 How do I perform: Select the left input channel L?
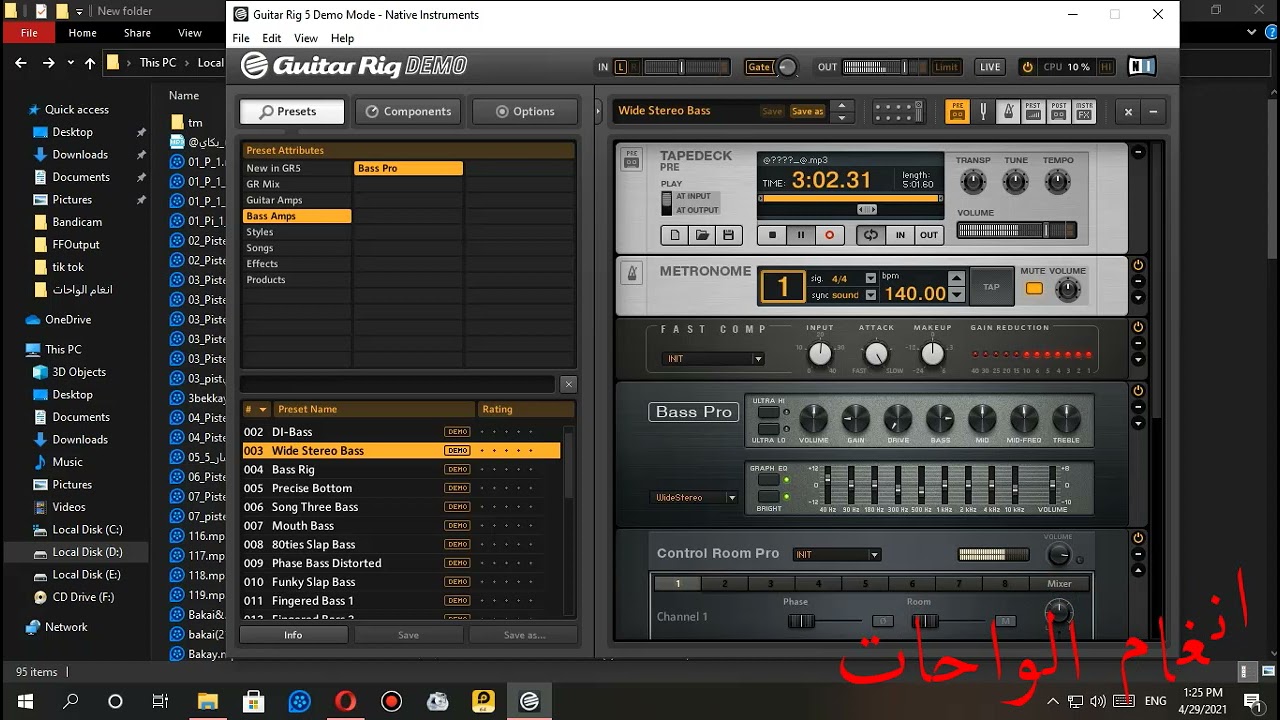coord(621,67)
